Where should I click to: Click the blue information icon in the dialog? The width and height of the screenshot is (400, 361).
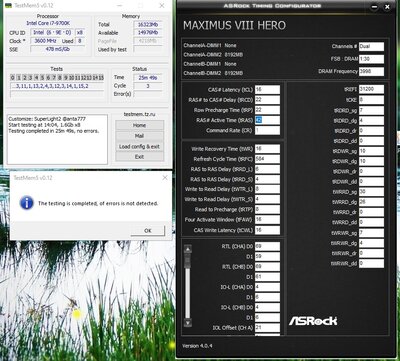pos(27,203)
